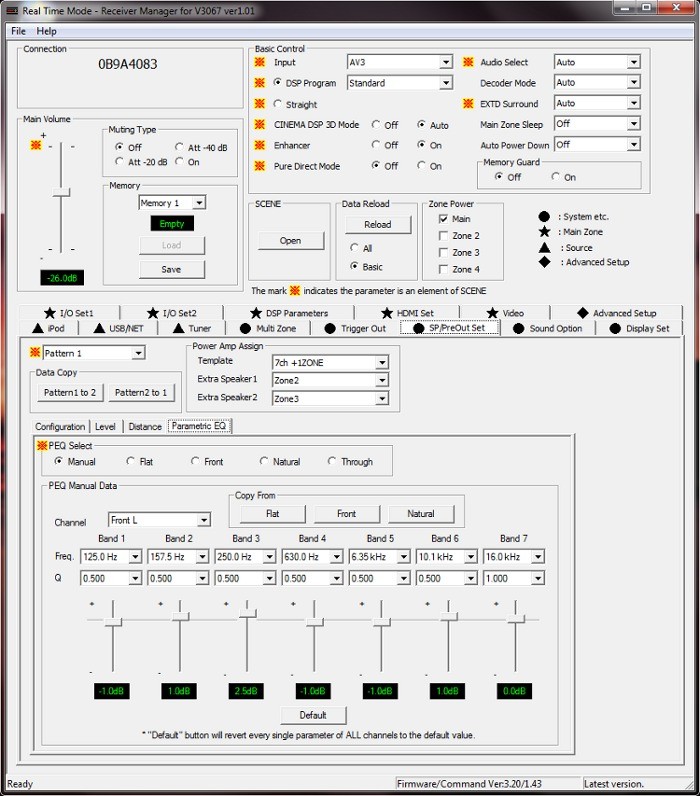Image resolution: width=700 pixels, height=796 pixels.
Task: Click the Band 3 gain slider handle
Action: 247,614
